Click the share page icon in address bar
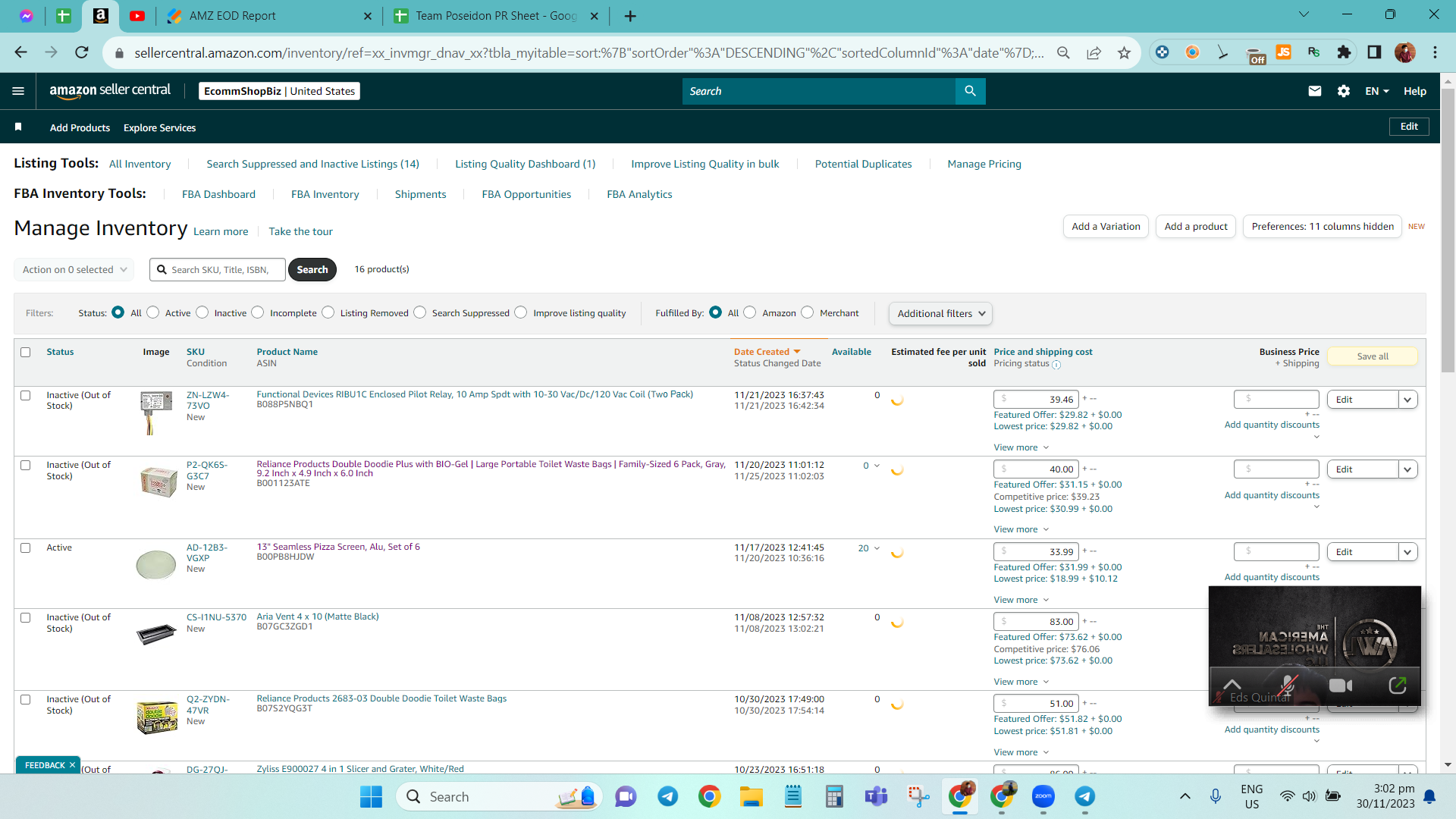Viewport: 1456px width, 819px height. (1094, 52)
